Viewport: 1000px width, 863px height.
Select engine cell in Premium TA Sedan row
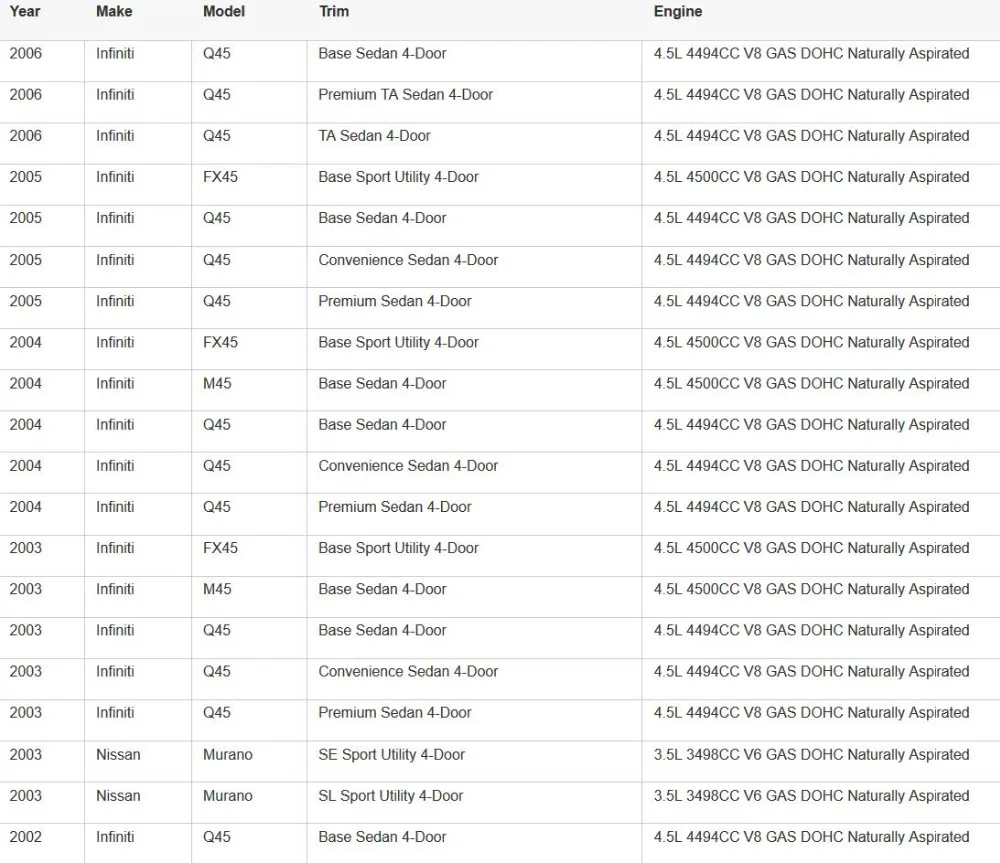coord(811,94)
